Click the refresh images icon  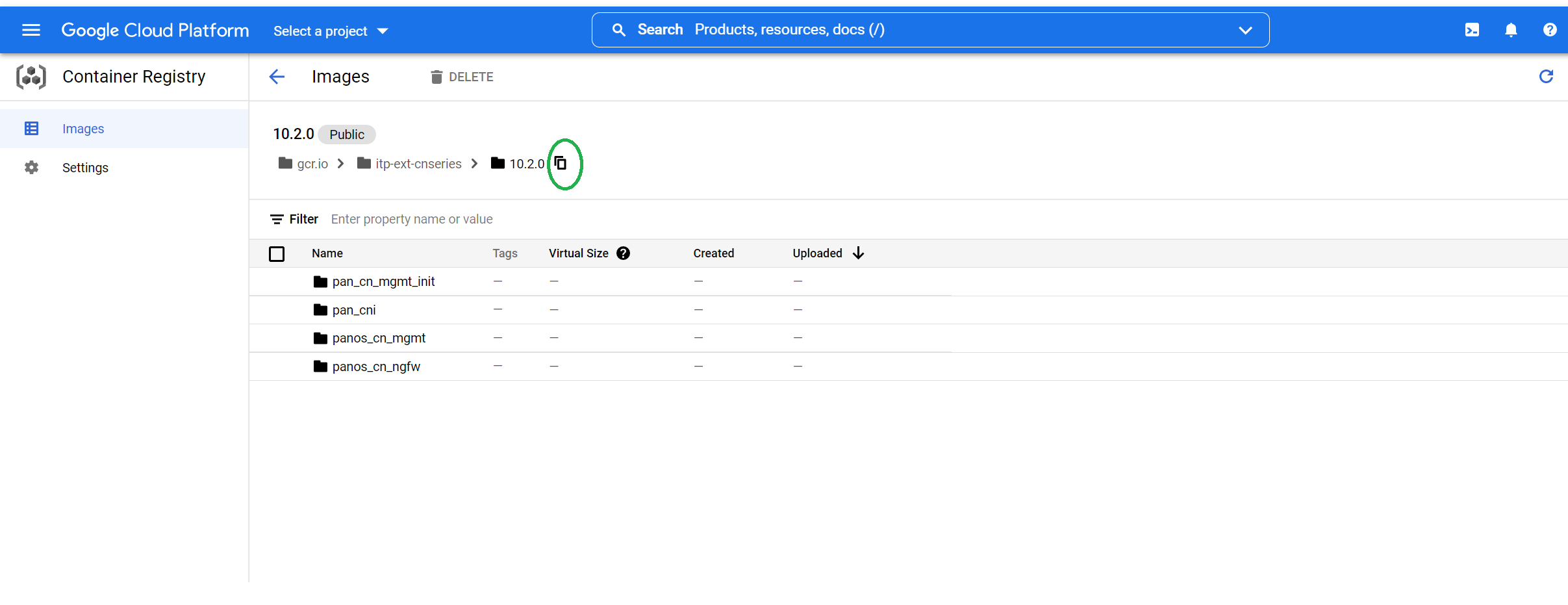[x=1546, y=77]
